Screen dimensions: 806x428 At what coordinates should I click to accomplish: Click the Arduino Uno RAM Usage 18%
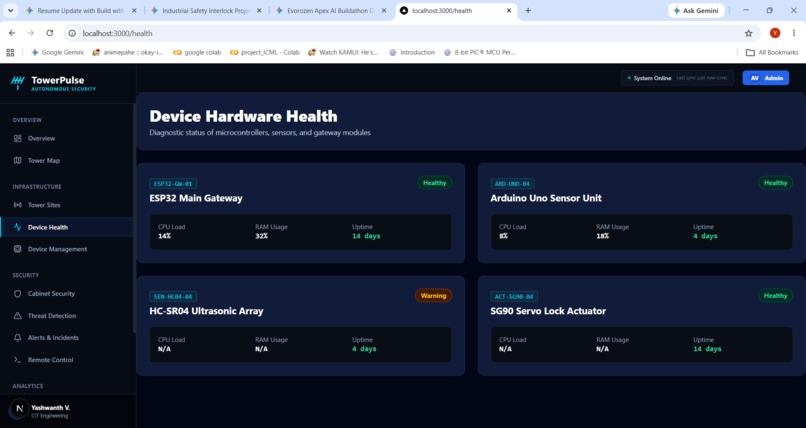(x=602, y=236)
